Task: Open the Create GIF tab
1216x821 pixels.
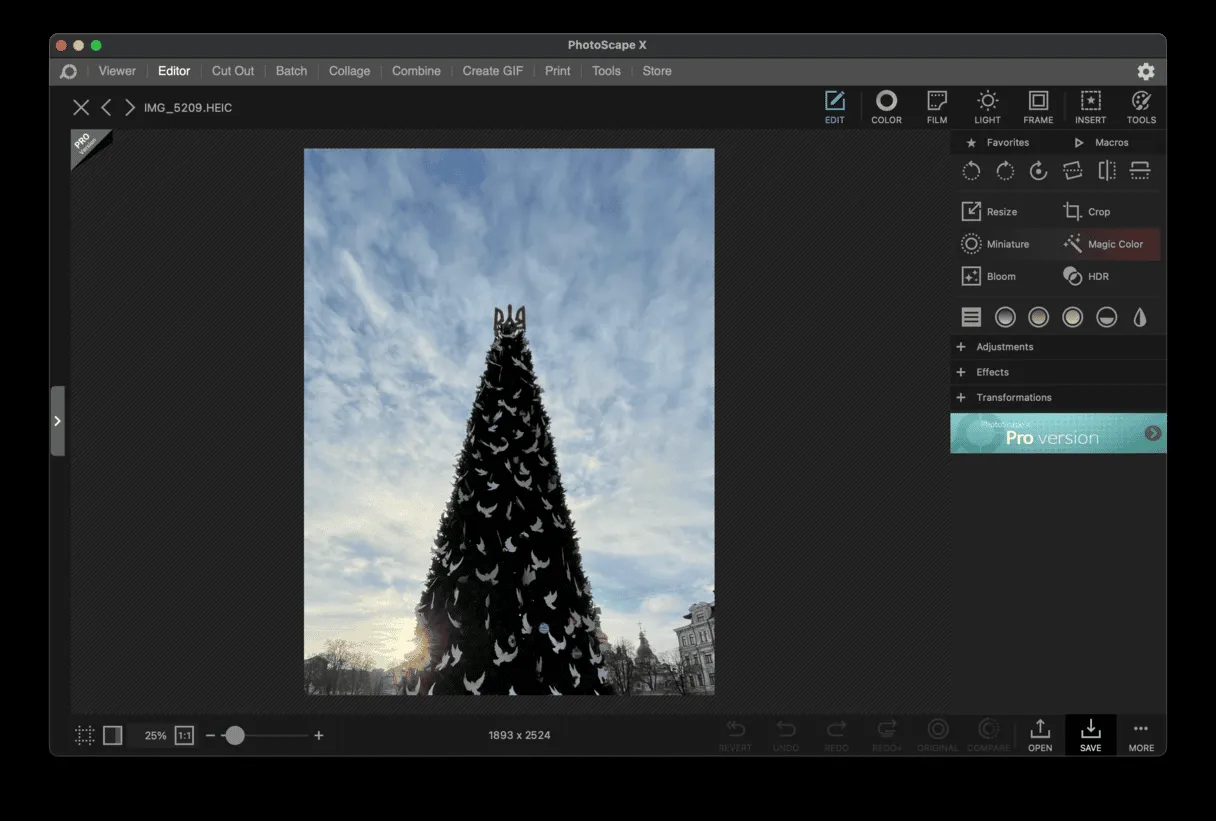Action: coord(492,71)
